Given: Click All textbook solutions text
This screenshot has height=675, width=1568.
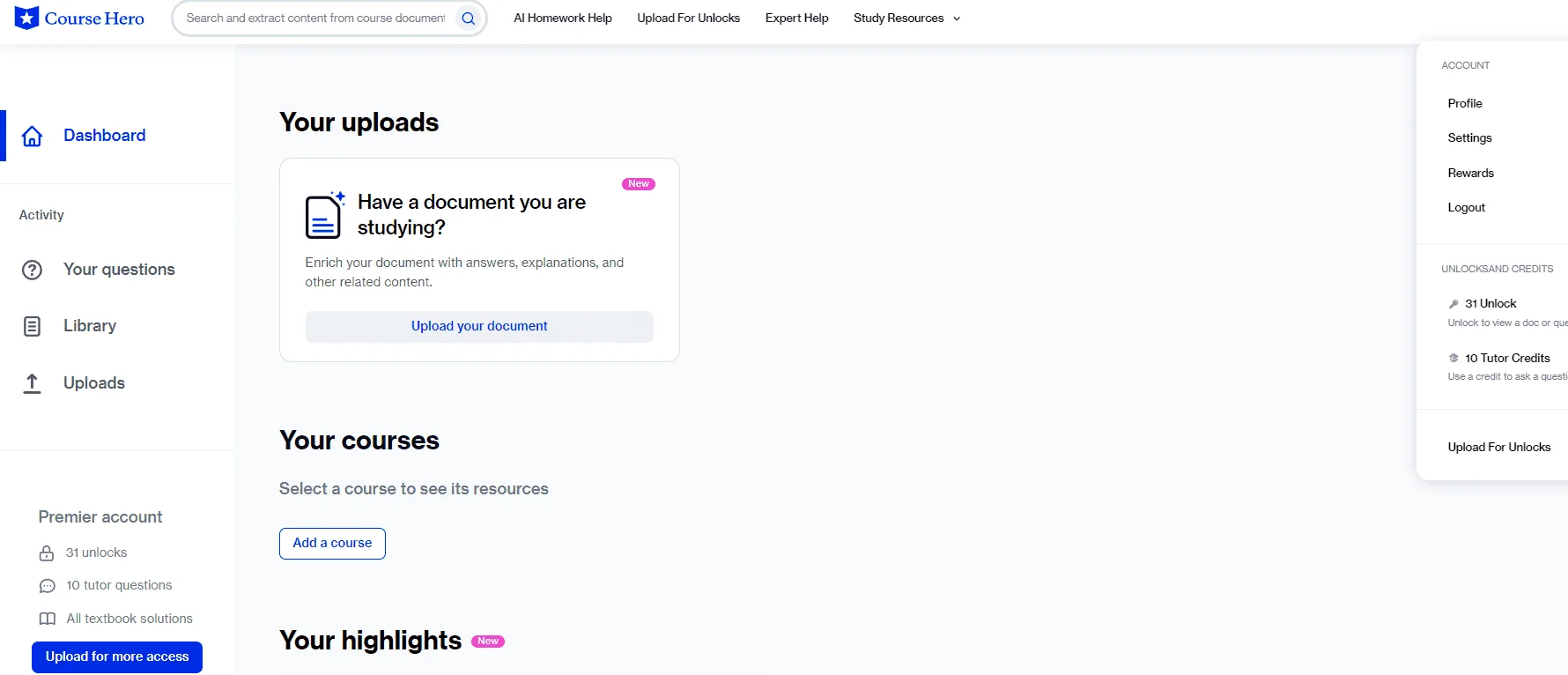Looking at the screenshot, I should tap(129, 619).
